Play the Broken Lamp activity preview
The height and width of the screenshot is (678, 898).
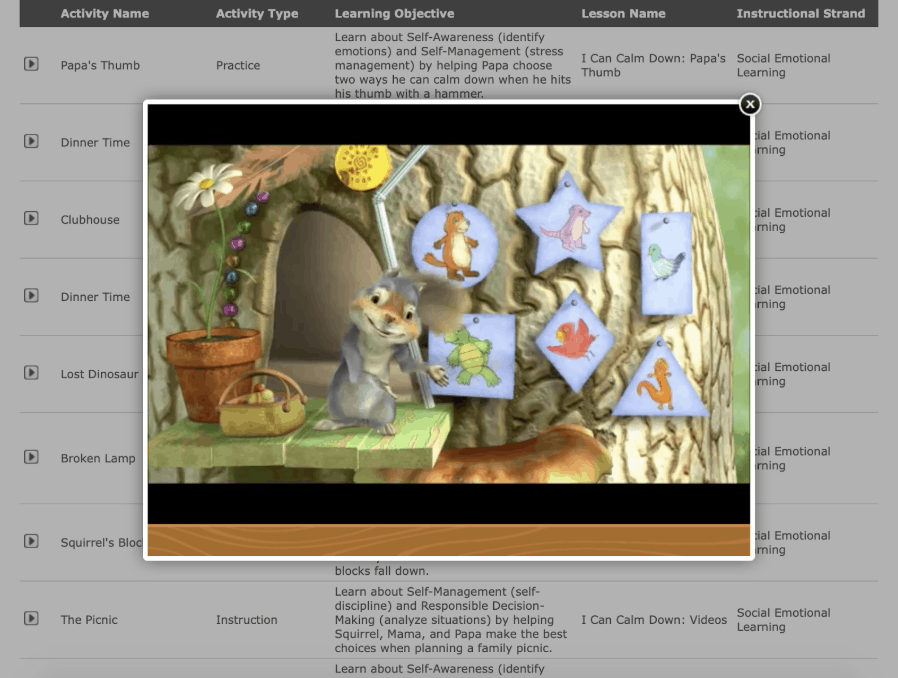(31, 457)
